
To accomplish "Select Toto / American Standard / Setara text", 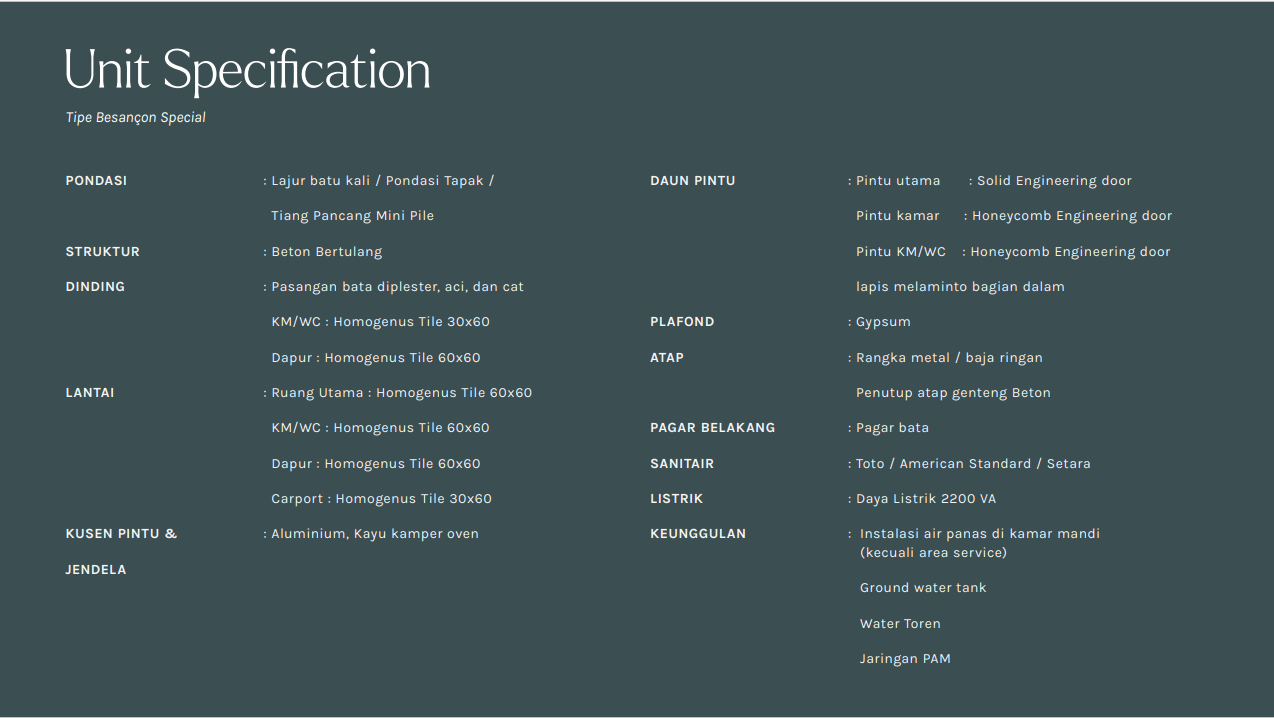I will 973,464.
